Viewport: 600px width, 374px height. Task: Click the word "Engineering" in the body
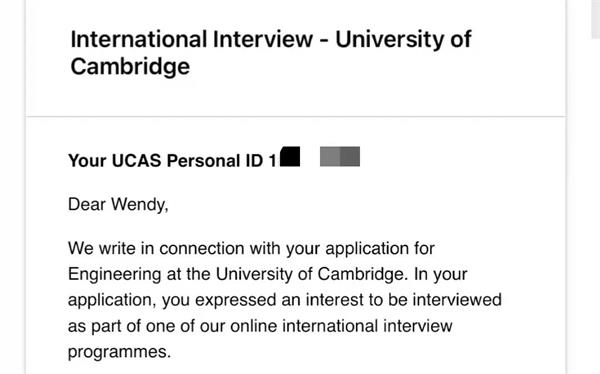point(114,275)
